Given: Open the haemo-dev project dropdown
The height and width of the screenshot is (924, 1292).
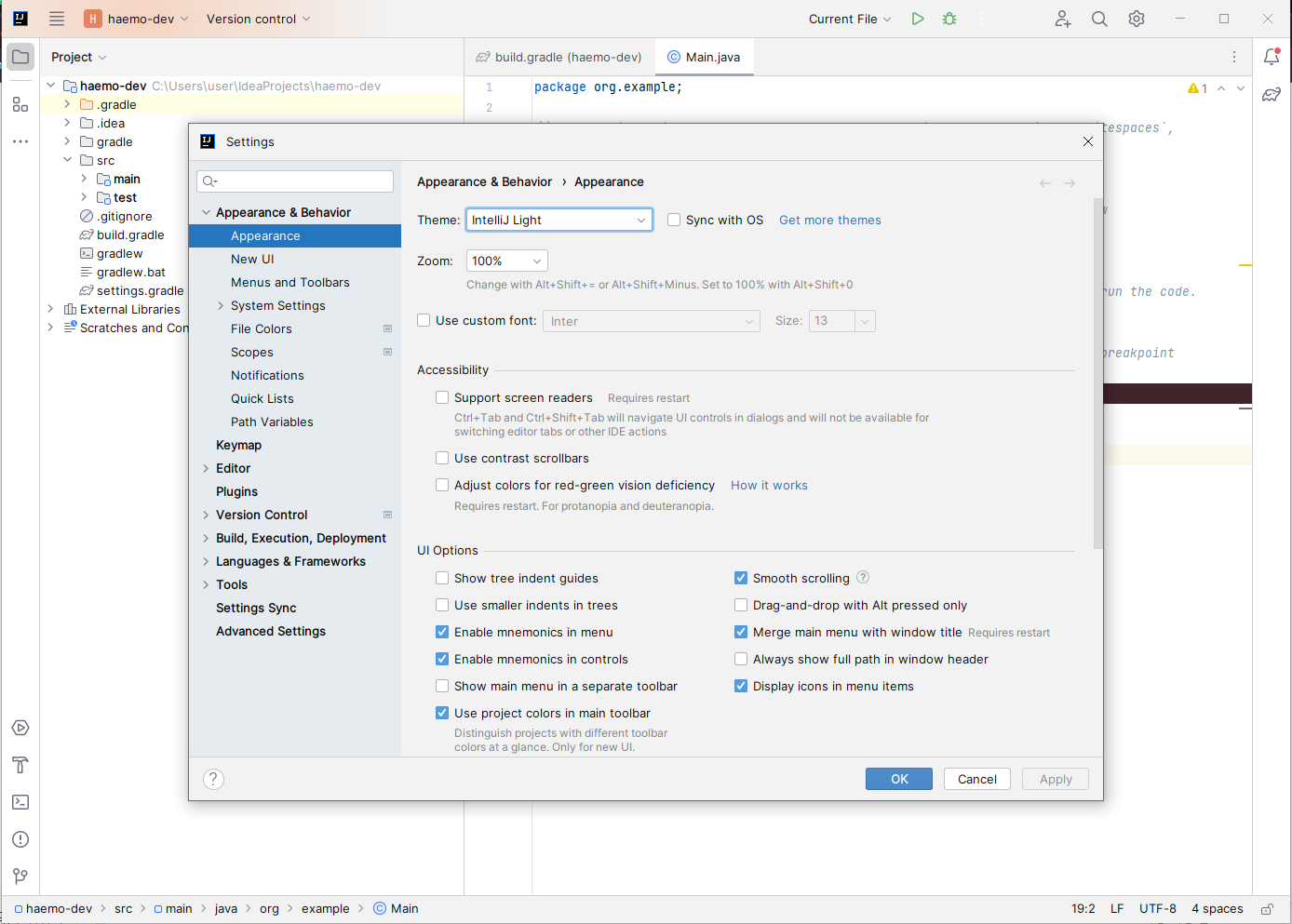Looking at the screenshot, I should pyautogui.click(x=137, y=19).
